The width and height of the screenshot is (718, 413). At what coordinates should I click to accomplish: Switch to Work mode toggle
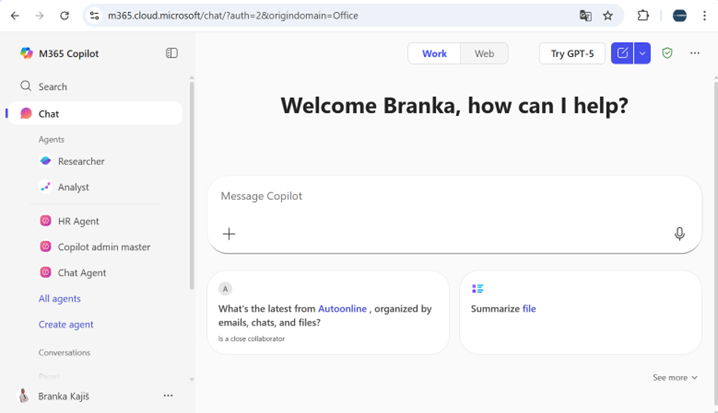(x=434, y=53)
